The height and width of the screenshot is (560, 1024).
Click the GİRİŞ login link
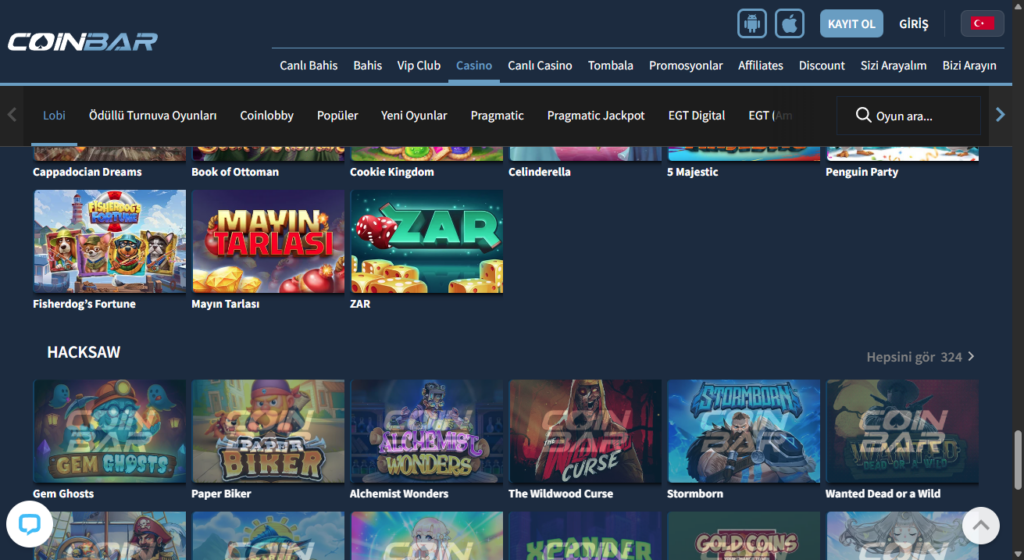(x=913, y=23)
